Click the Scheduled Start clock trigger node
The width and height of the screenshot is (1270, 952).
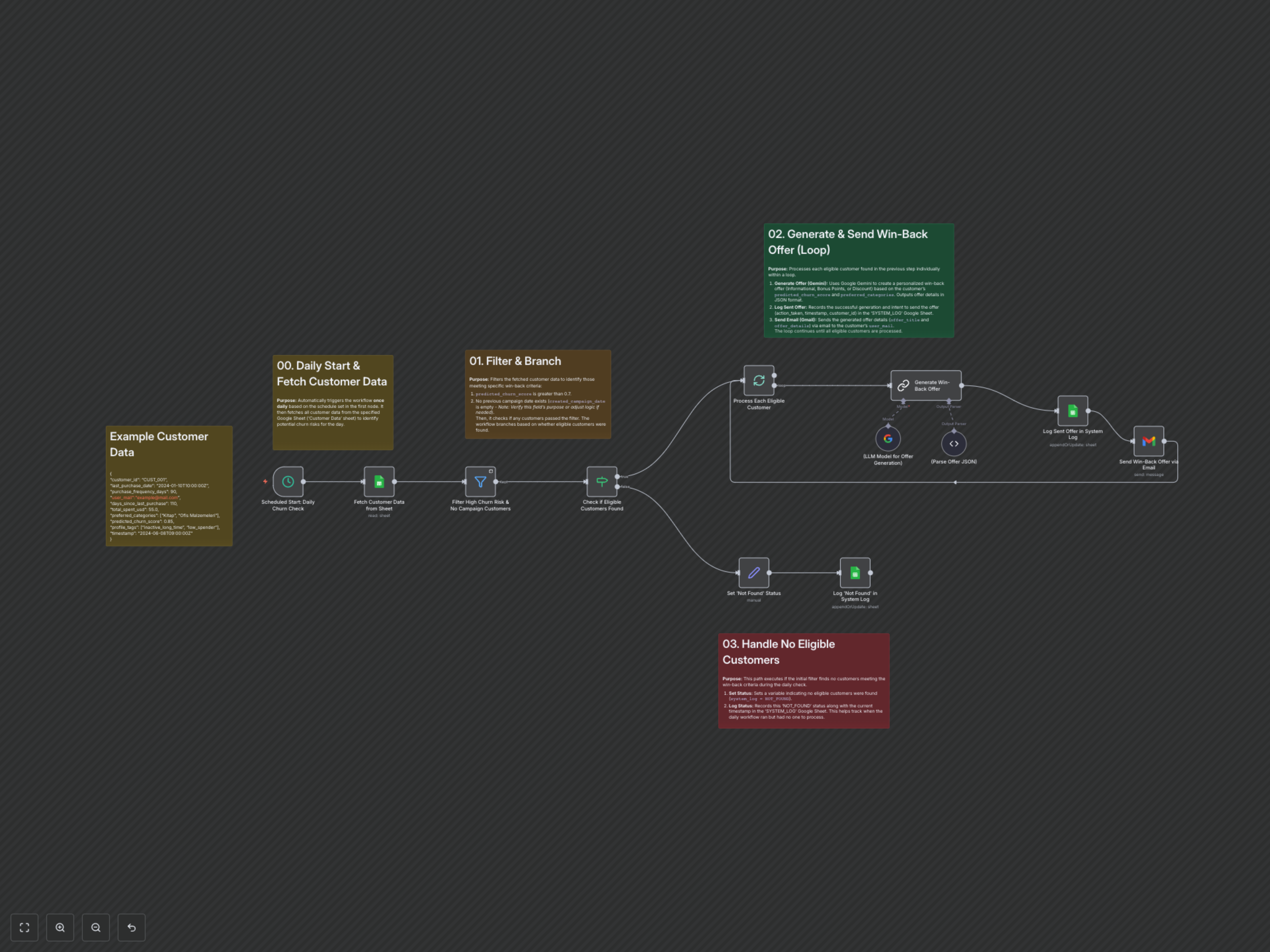[288, 481]
